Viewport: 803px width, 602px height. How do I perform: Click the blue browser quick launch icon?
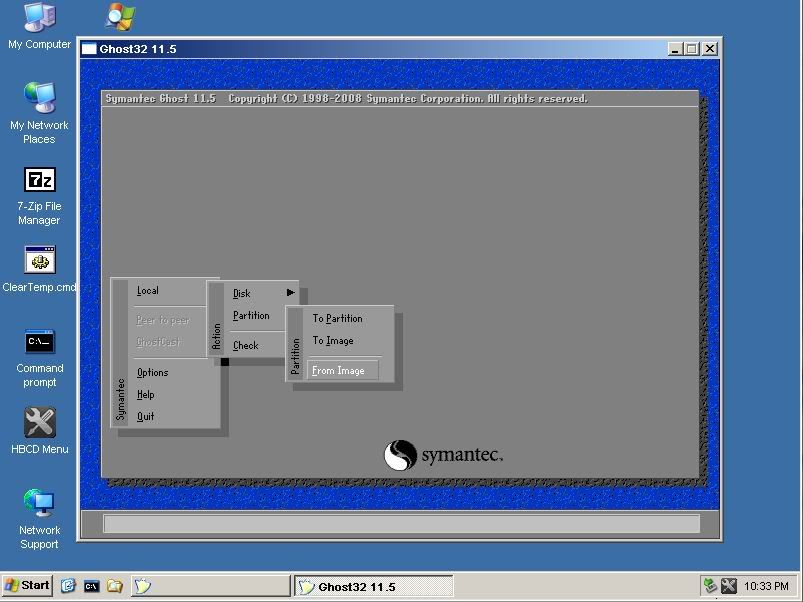coord(68,586)
